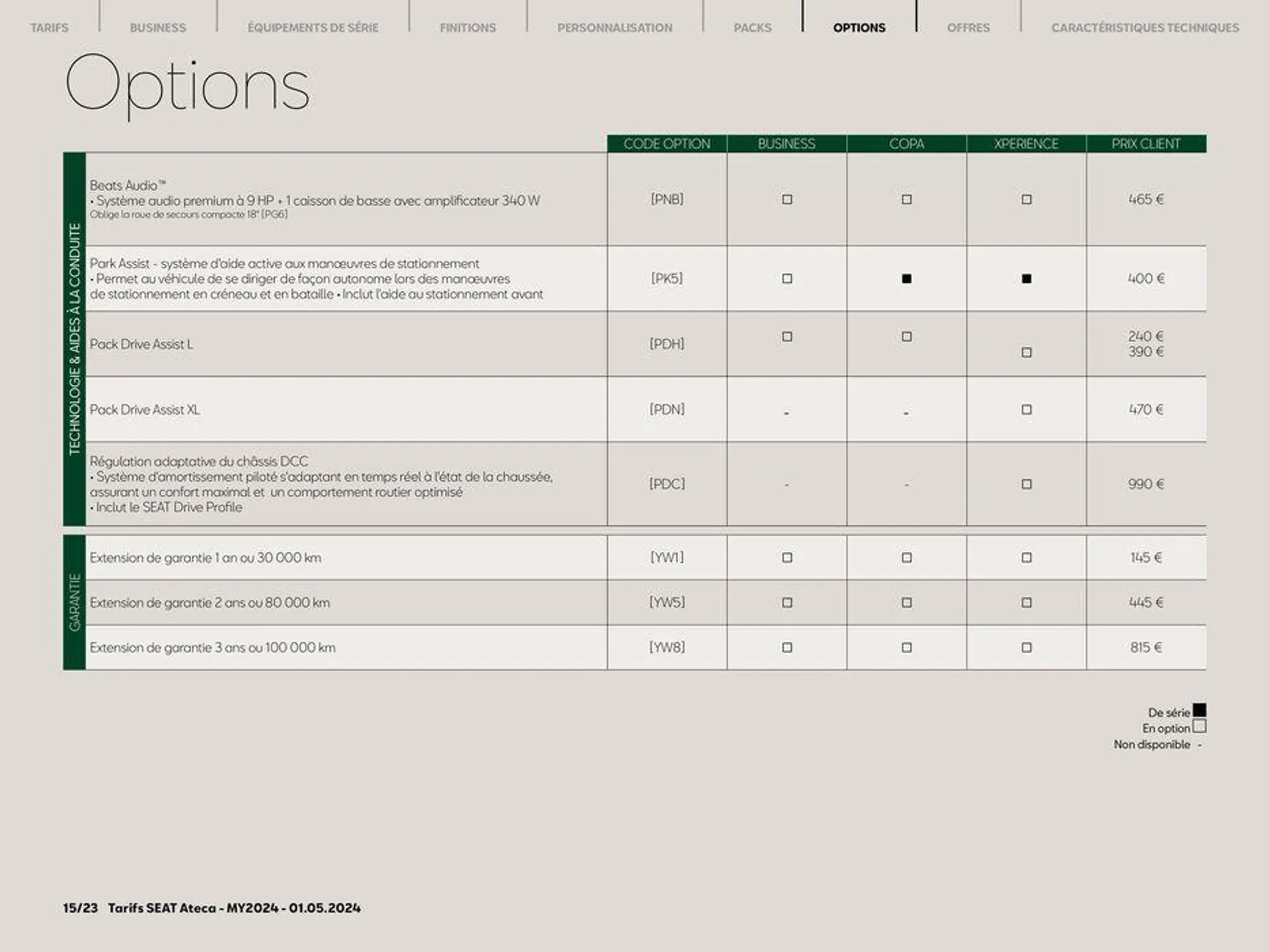
Task: Click the BUSINESS column header in table
Action: 787,143
